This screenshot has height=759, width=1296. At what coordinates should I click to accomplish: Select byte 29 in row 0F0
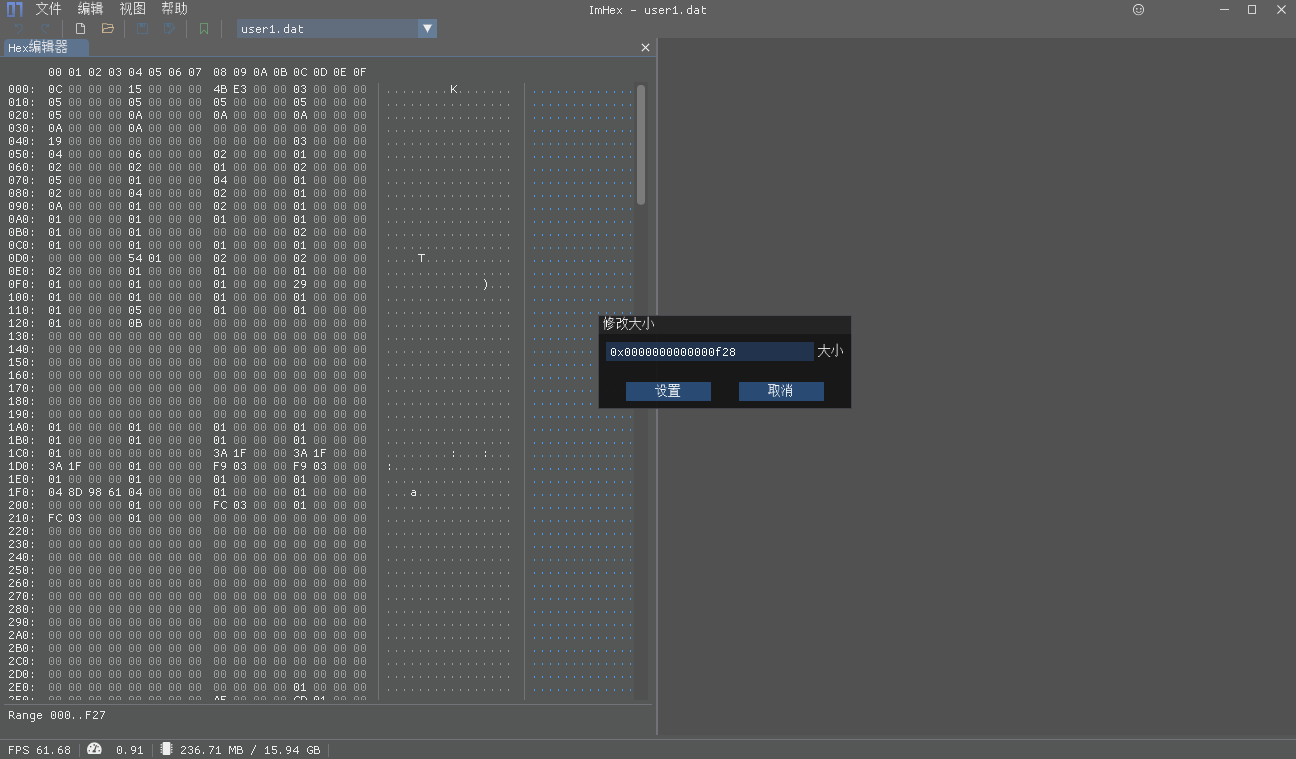pyautogui.click(x=300, y=285)
